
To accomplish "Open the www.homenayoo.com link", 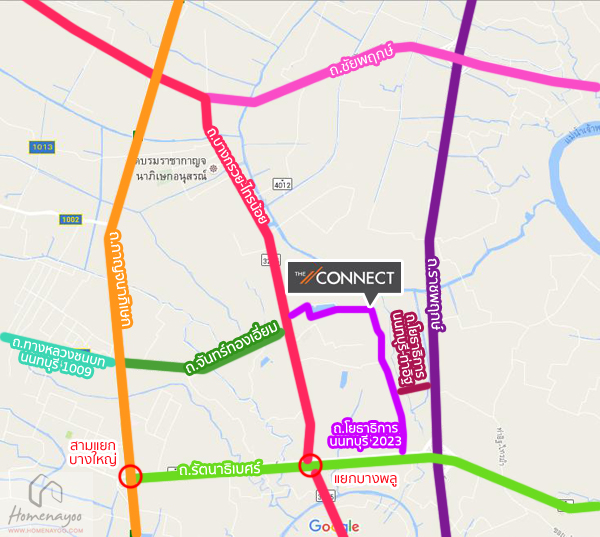I will [46, 530].
